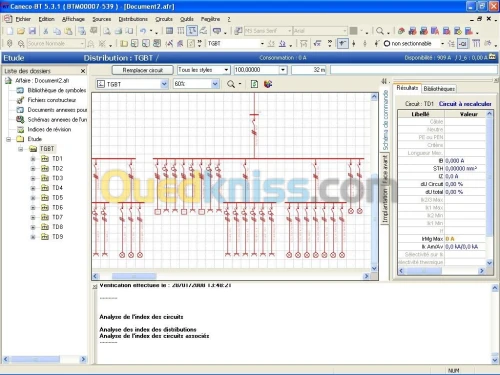Click the Undo arrow icon

[143, 31]
